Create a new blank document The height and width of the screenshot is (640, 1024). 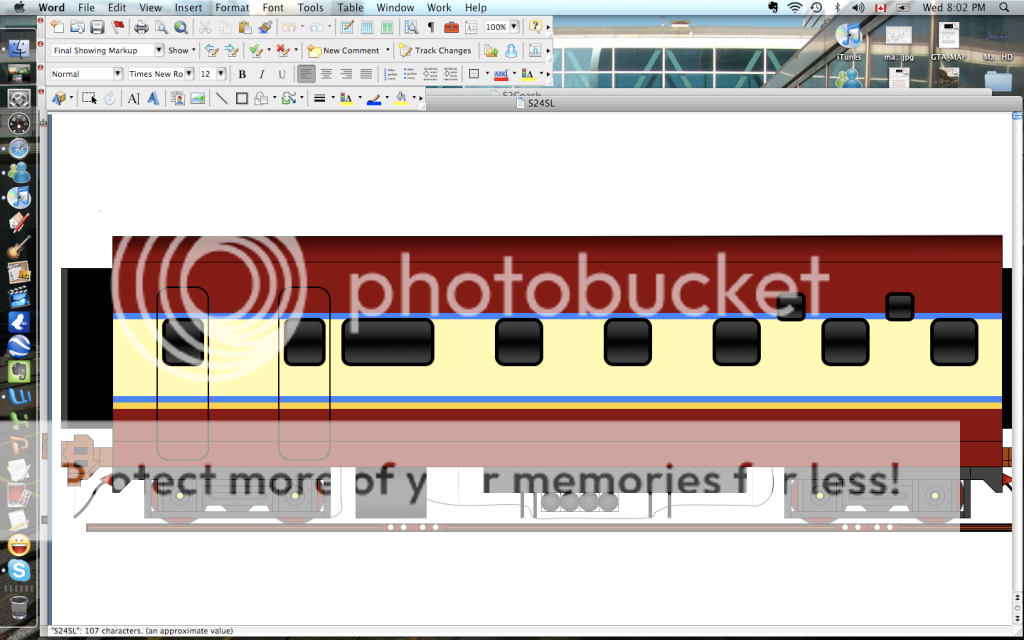point(57,27)
